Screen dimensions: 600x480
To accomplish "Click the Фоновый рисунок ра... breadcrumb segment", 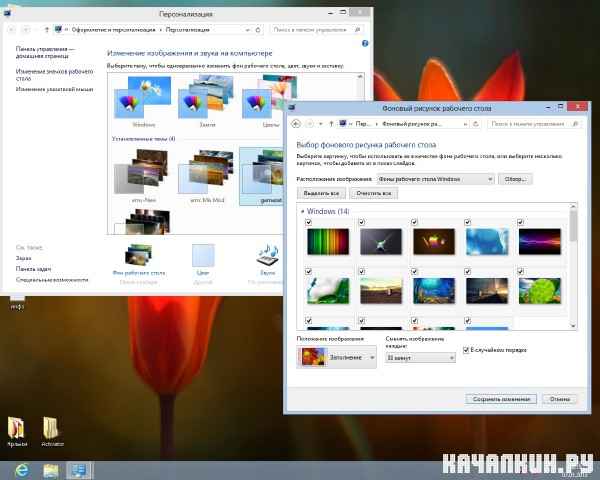I will tap(412, 124).
